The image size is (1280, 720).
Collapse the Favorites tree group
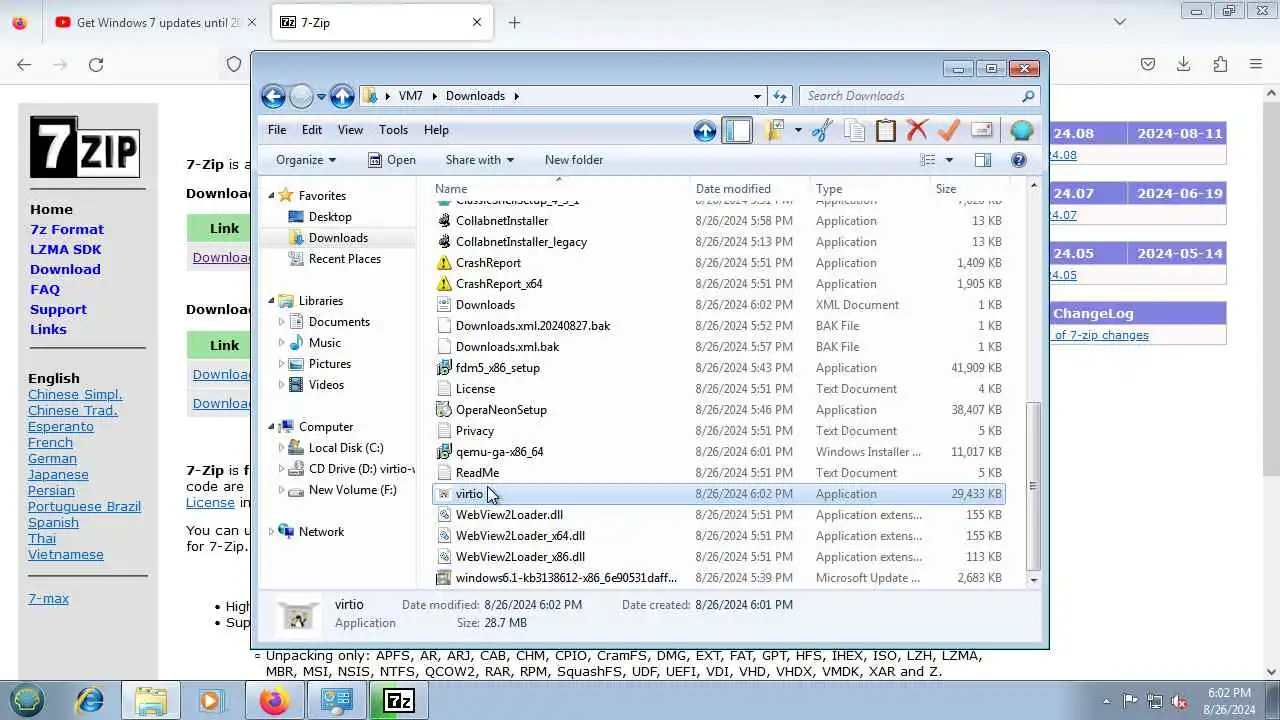tap(271, 196)
